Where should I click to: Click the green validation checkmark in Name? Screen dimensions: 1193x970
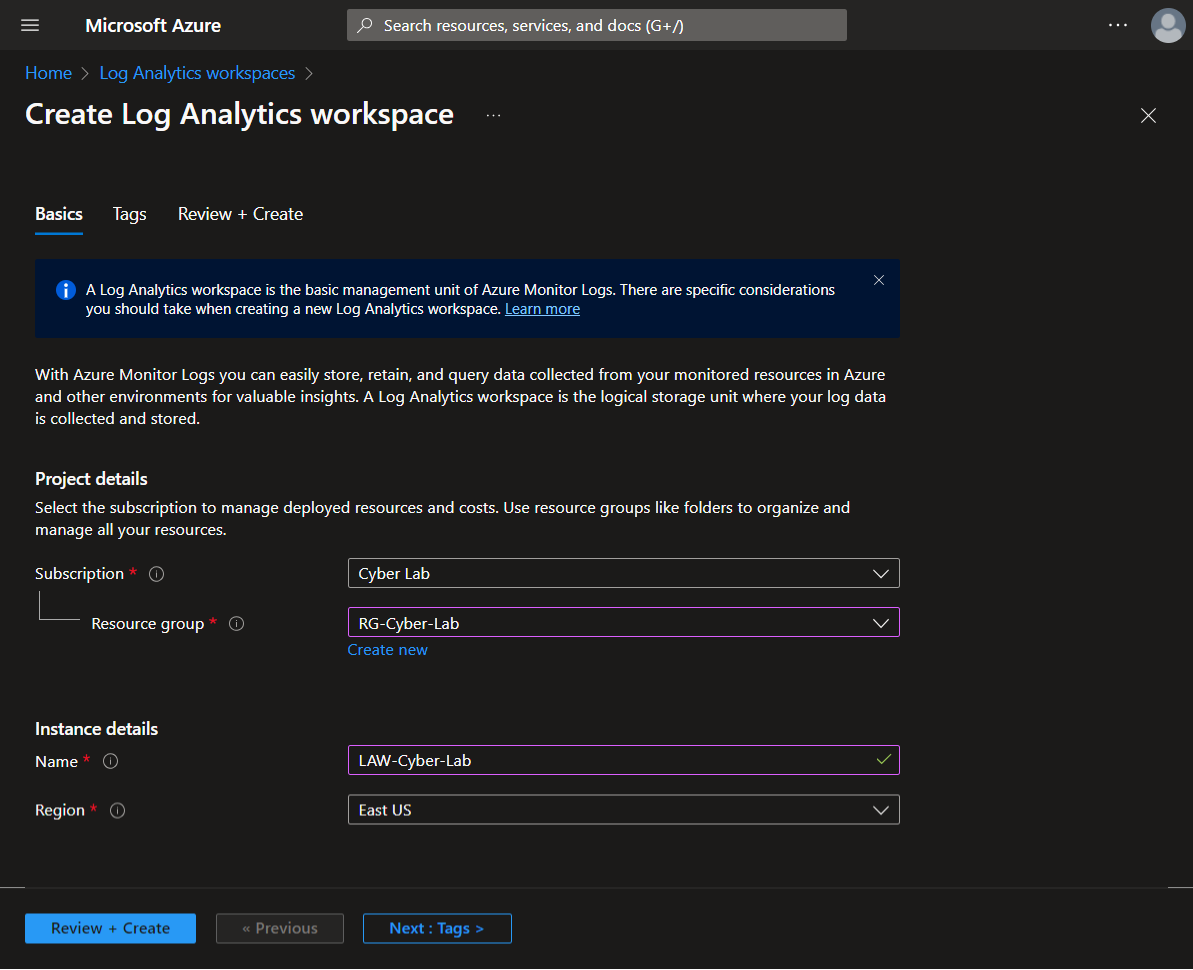(x=883, y=760)
